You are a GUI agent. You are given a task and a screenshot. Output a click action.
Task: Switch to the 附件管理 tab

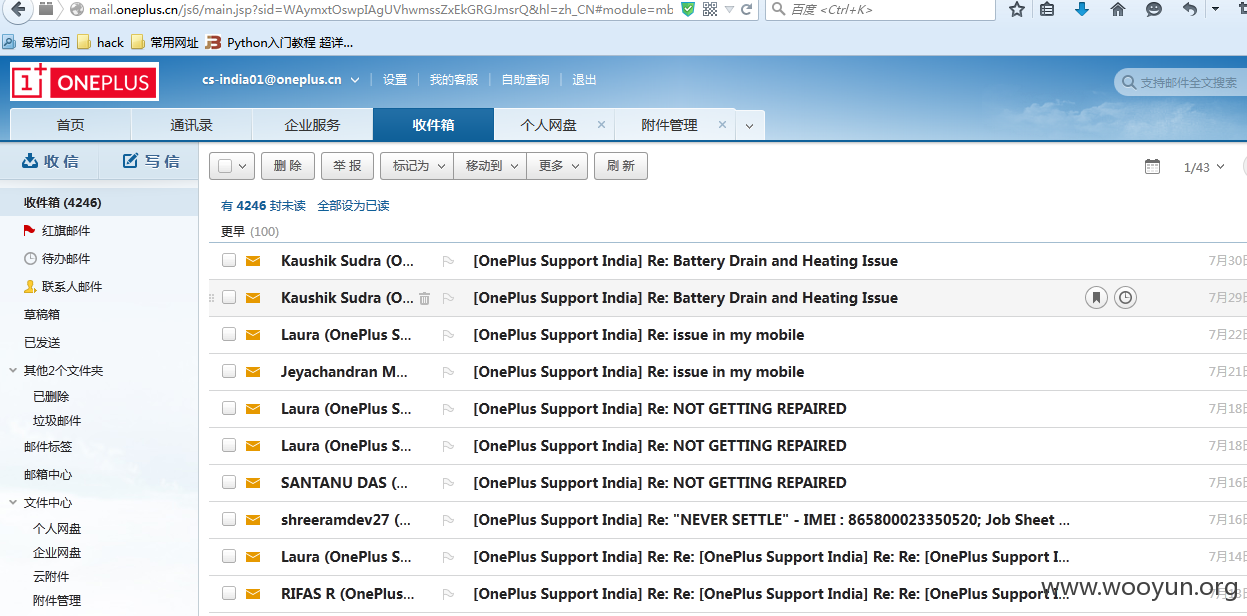tap(669, 125)
